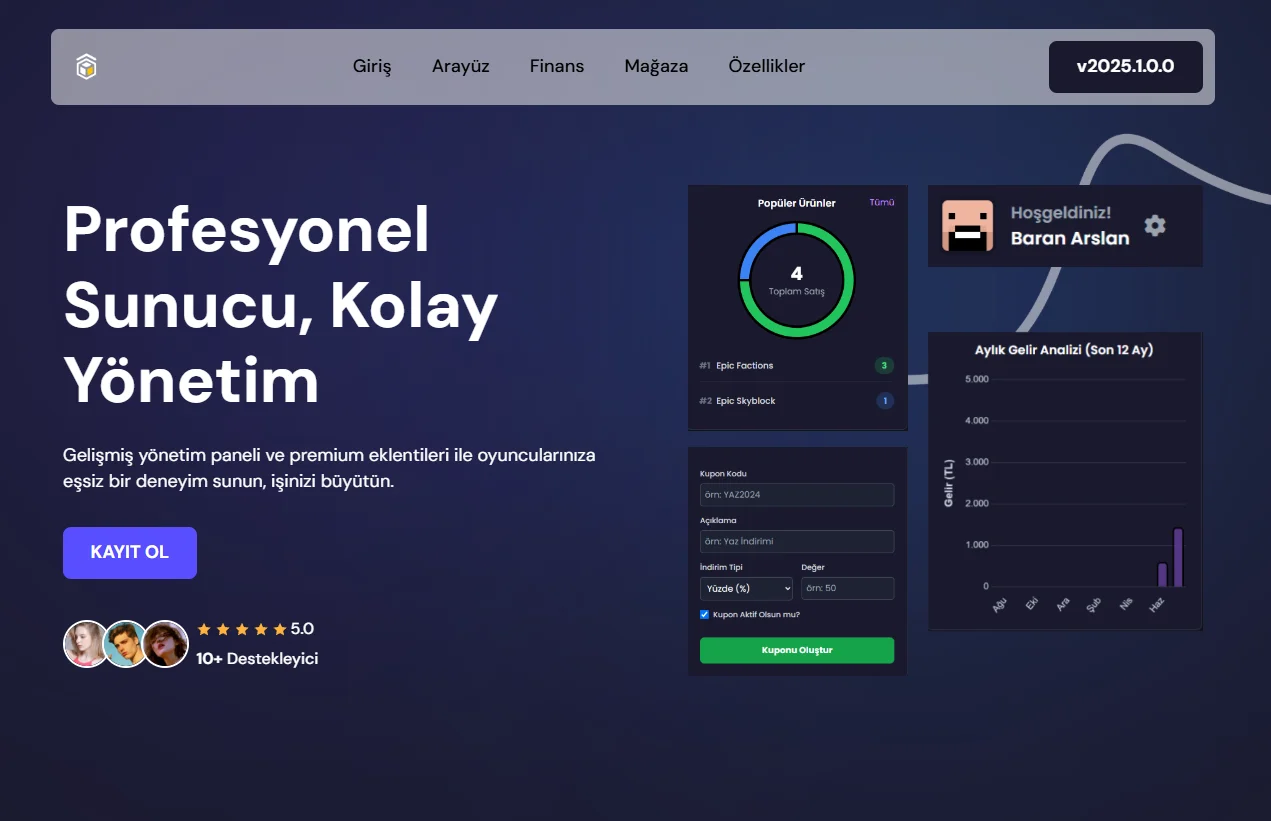Click the third supporter avatar photo
This screenshot has width=1271, height=821.
[x=165, y=644]
